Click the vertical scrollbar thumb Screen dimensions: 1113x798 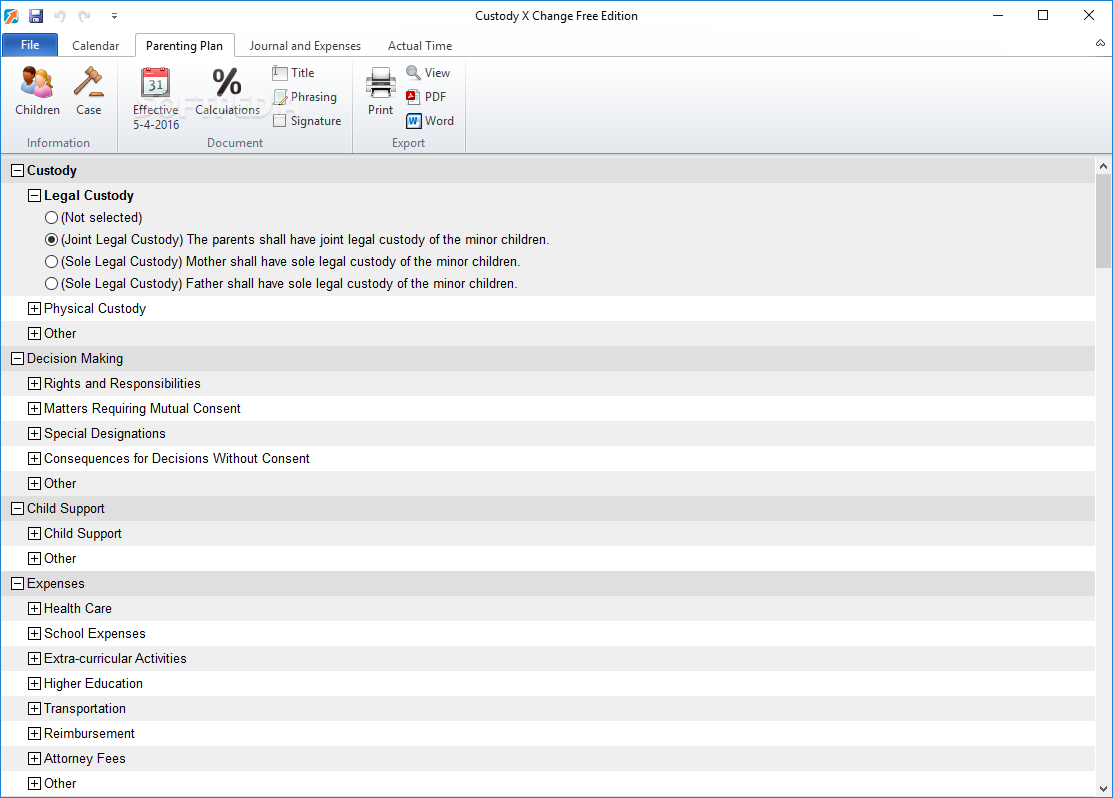tap(1103, 221)
